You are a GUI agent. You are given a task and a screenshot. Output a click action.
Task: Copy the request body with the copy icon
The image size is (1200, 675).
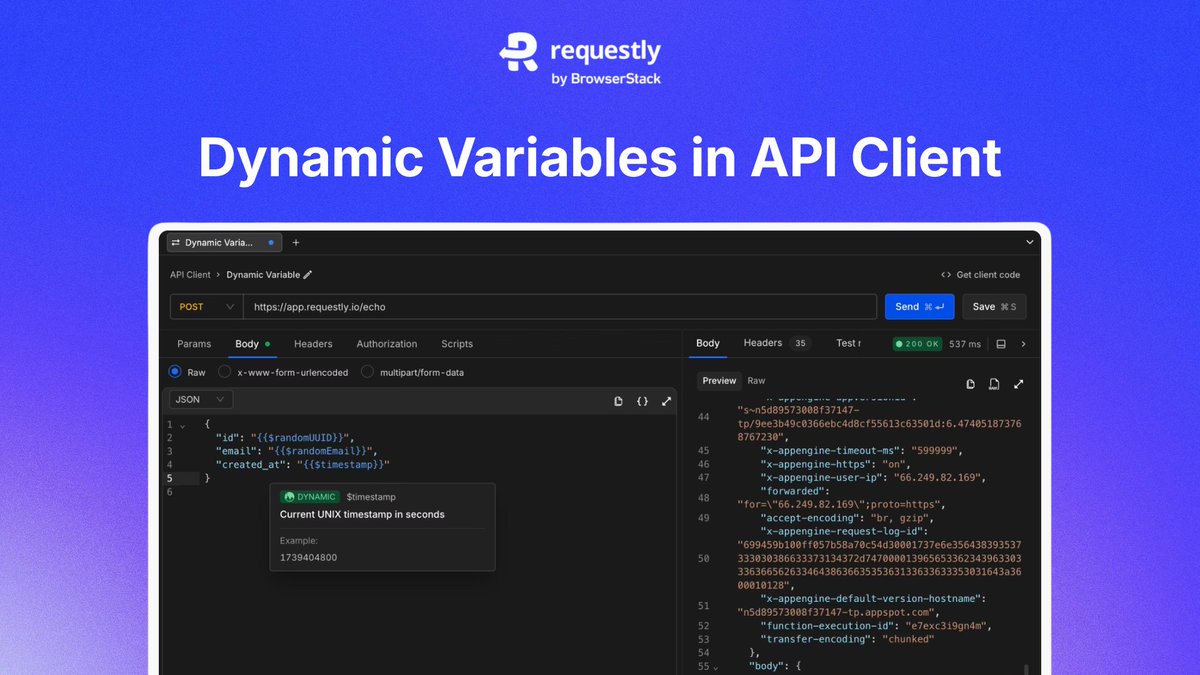[x=619, y=401]
